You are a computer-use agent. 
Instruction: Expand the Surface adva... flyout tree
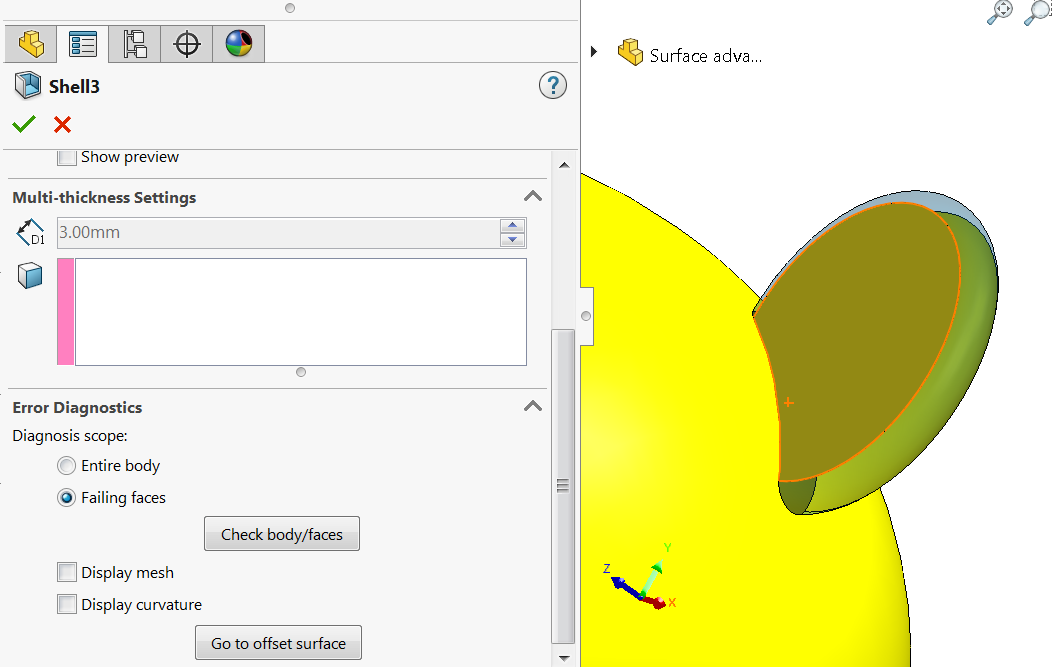pyautogui.click(x=595, y=52)
